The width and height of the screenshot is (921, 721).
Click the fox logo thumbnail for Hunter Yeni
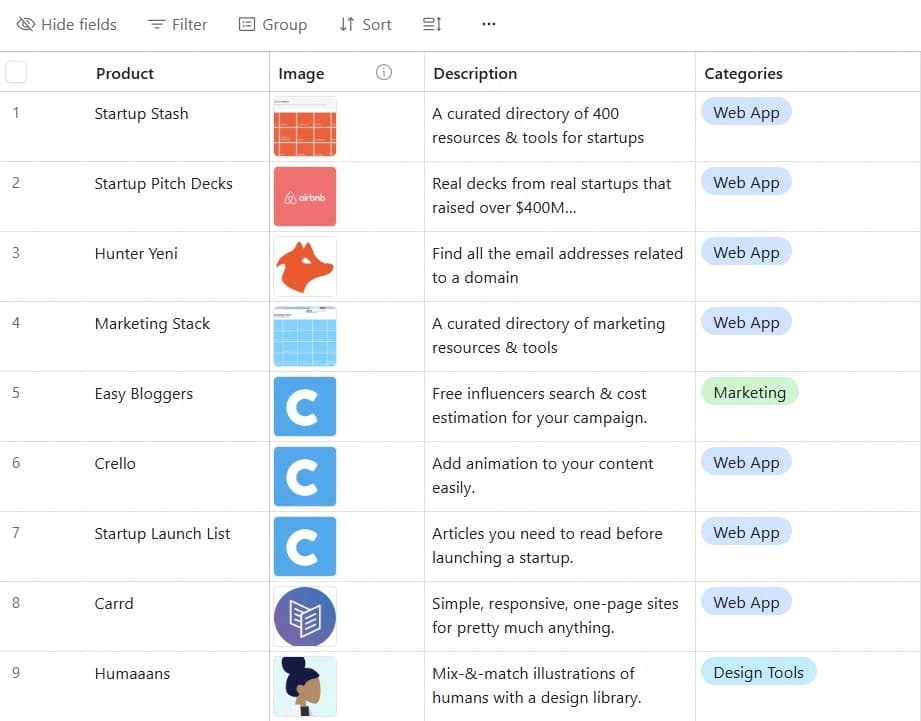point(304,266)
